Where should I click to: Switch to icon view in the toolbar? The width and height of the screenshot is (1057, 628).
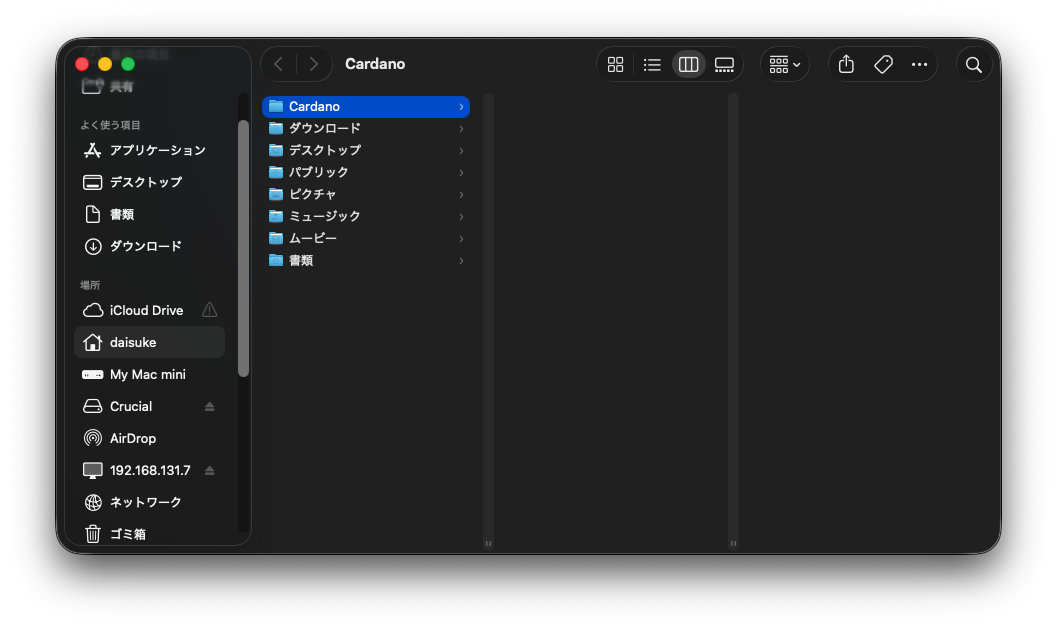tap(615, 64)
